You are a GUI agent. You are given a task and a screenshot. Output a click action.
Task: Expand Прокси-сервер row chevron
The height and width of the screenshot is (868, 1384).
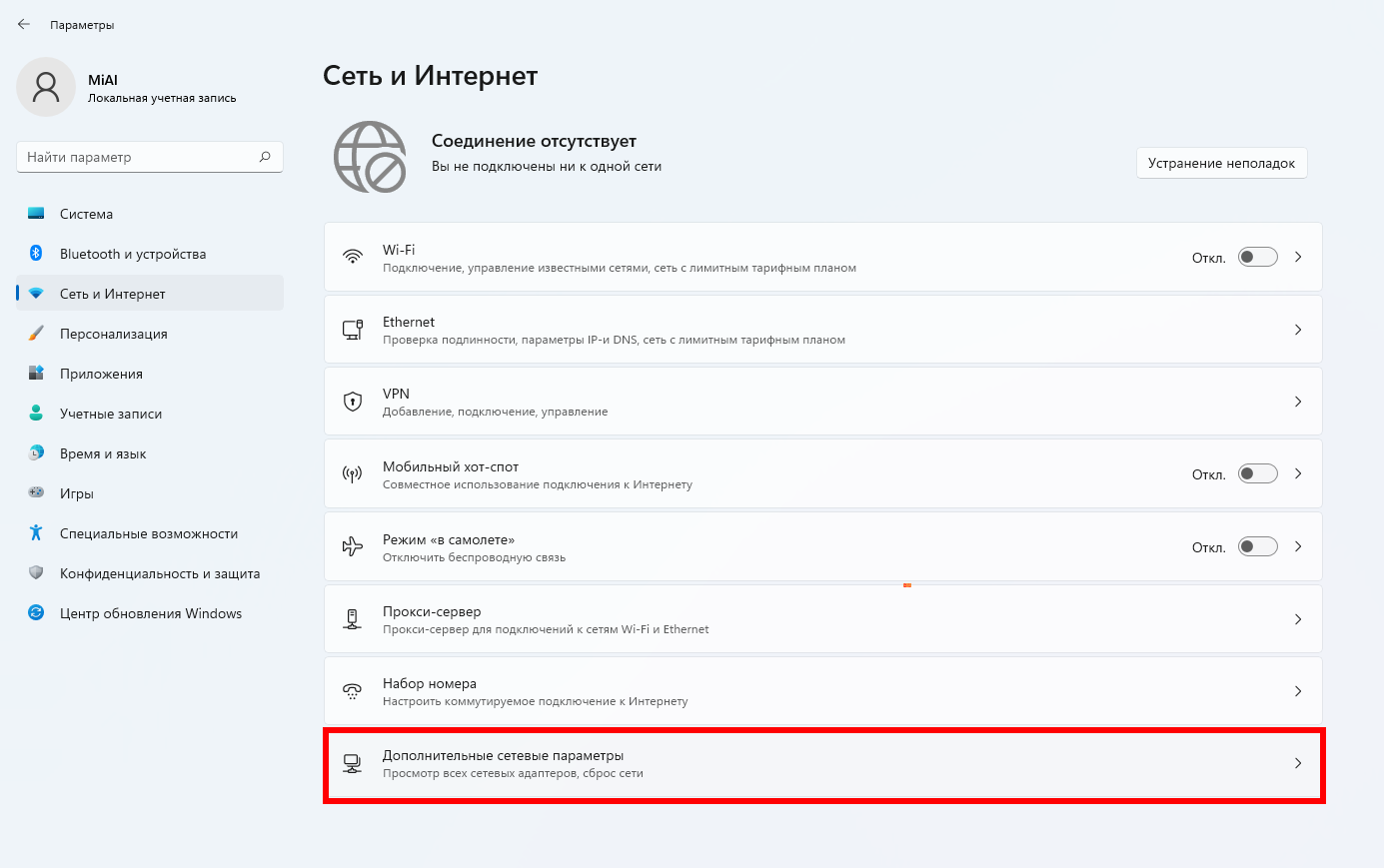[x=1298, y=619]
